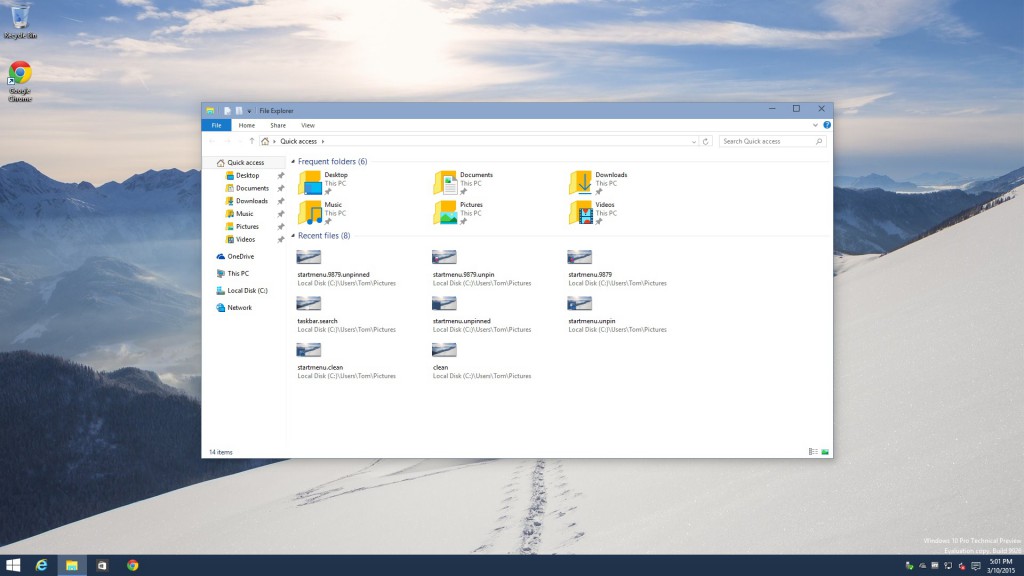Click the pin icon beside sidebar Pictures
1024x576 pixels.
coord(281,227)
